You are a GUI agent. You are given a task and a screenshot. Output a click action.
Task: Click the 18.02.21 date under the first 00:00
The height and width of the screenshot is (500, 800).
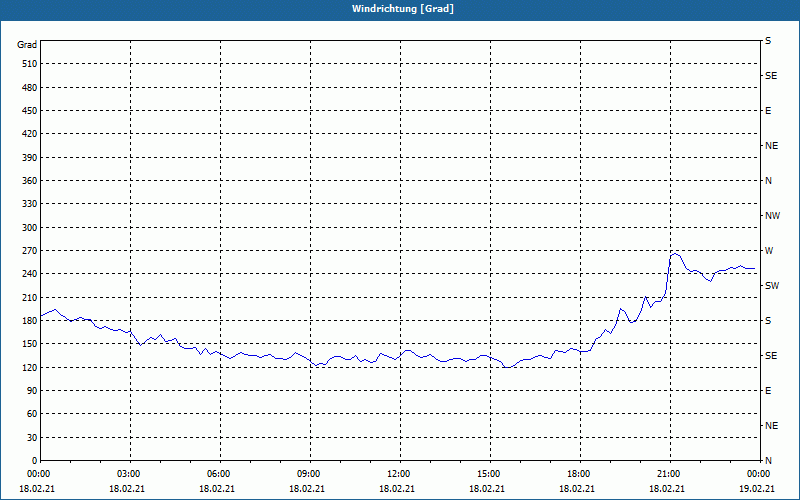(37, 489)
